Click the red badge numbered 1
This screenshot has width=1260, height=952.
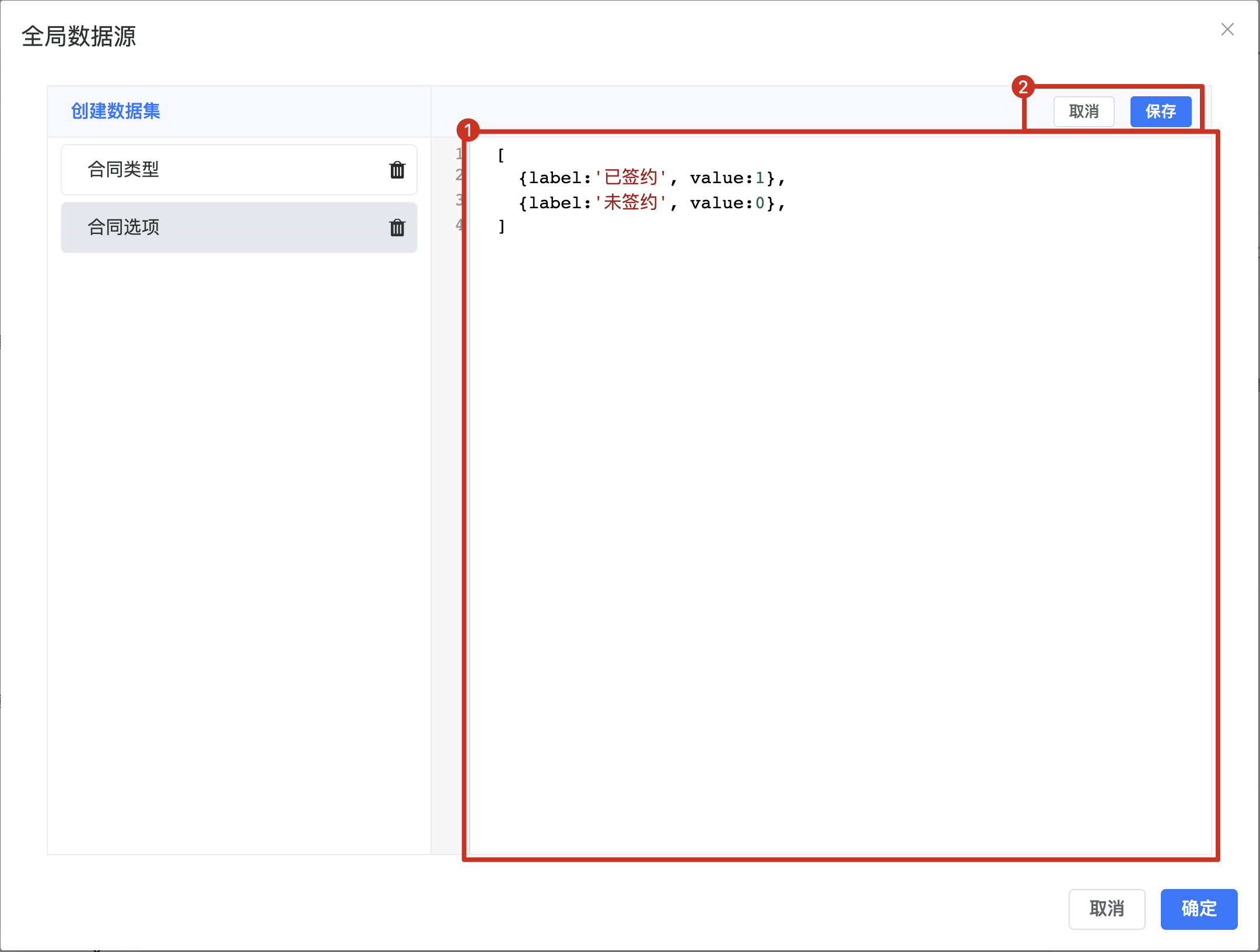coord(468,130)
